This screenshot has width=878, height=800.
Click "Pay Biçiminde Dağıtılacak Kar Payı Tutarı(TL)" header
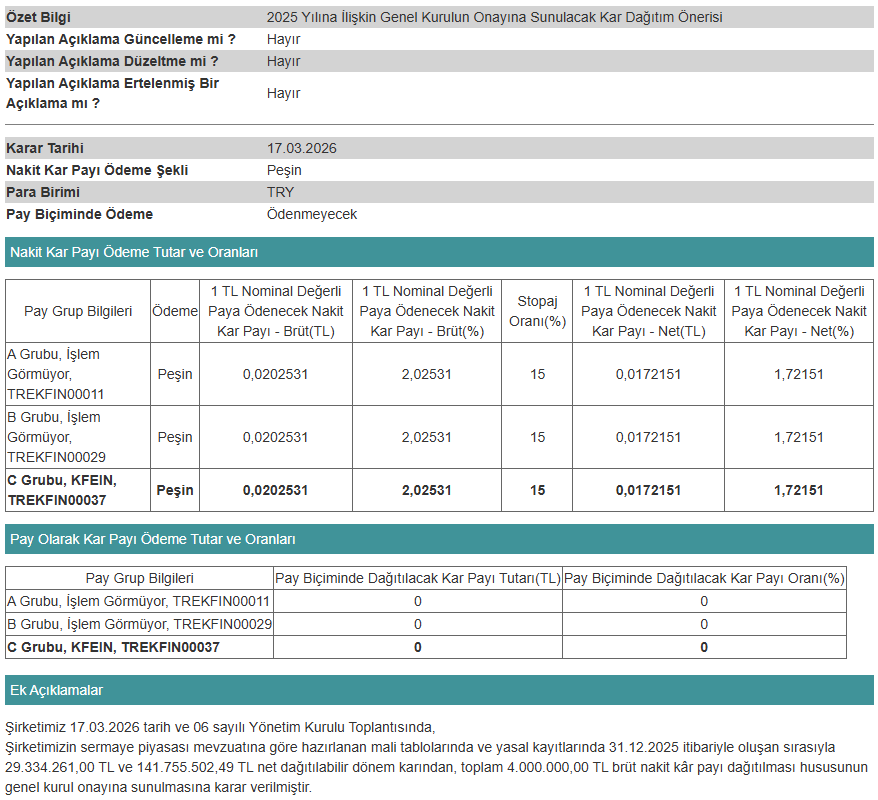[x=418, y=578]
